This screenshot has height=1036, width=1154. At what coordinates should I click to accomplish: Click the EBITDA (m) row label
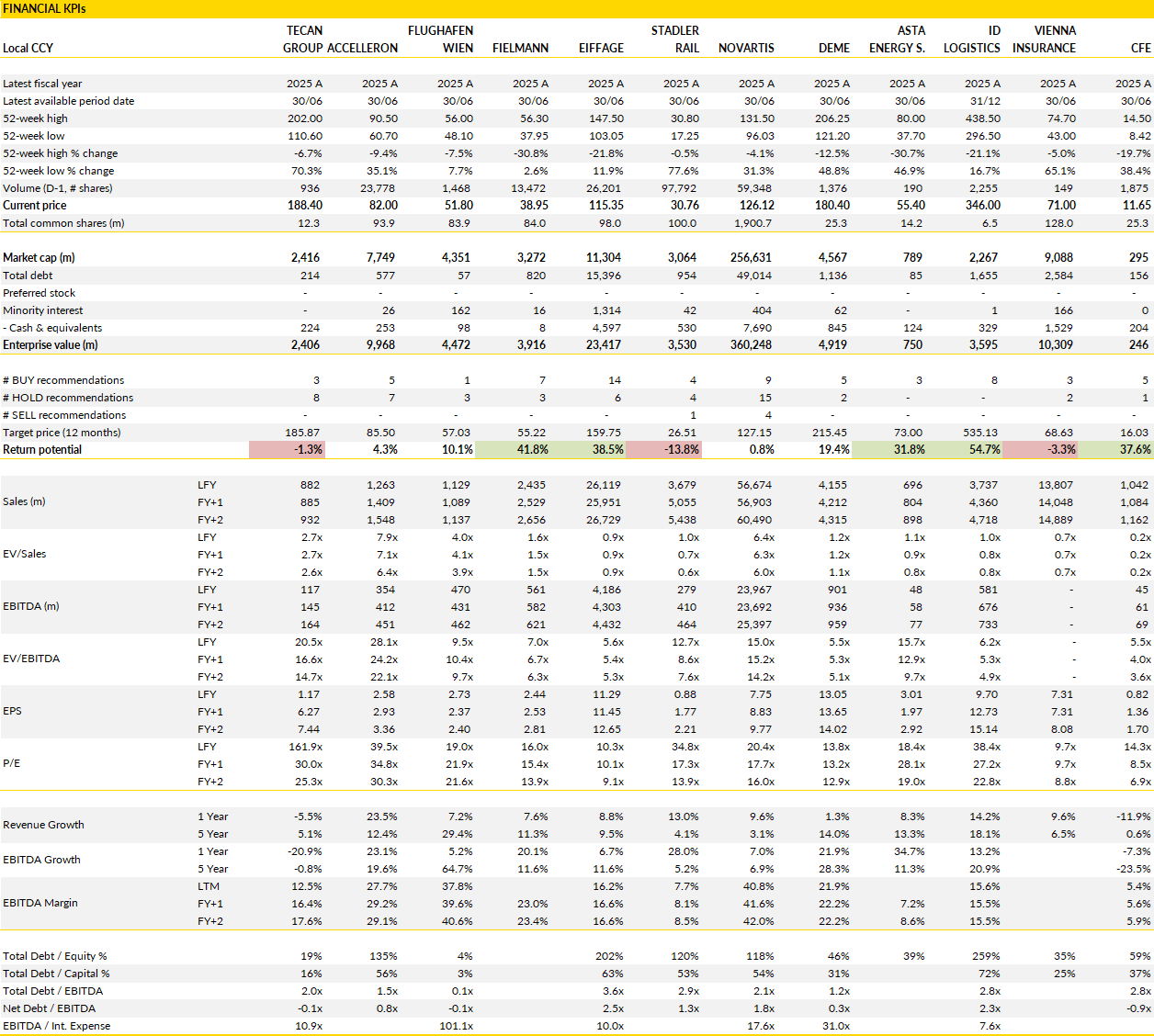31,606
